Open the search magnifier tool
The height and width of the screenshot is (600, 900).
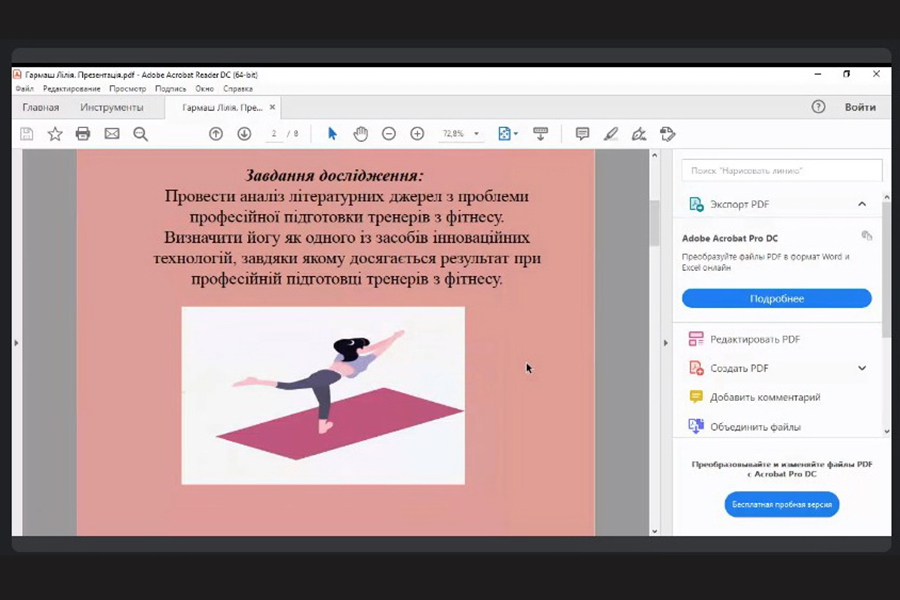(140, 134)
